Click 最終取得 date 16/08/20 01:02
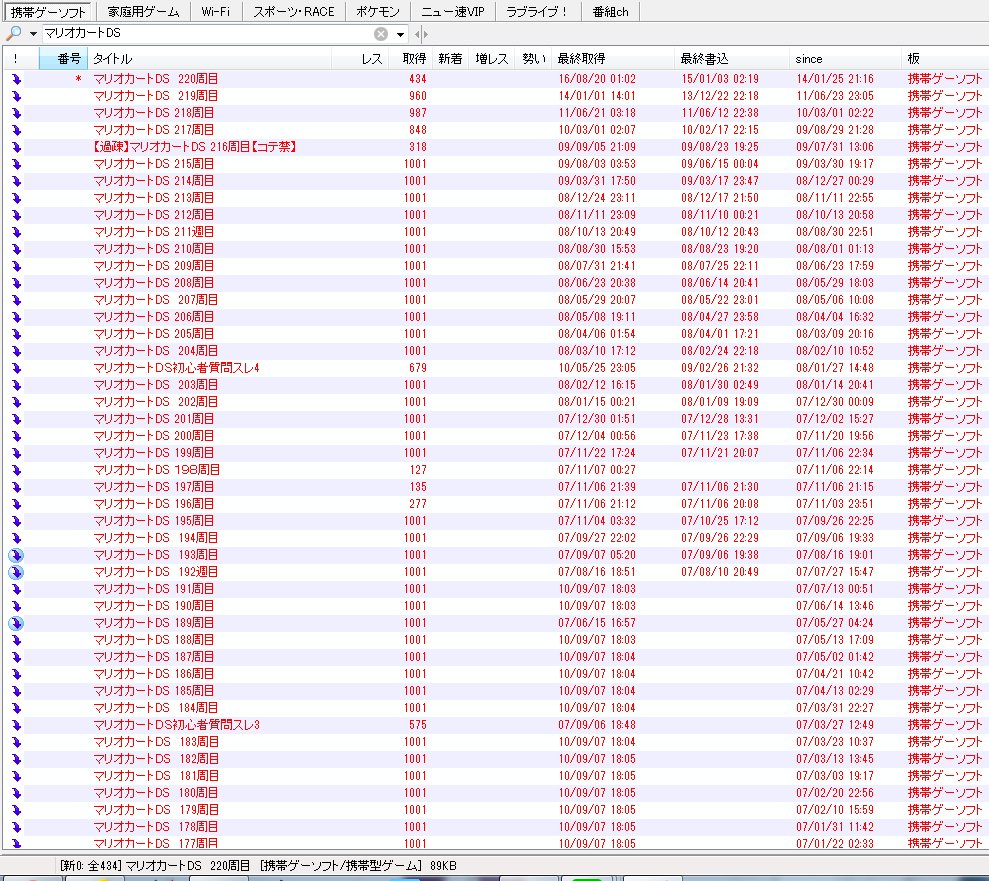 [597, 79]
